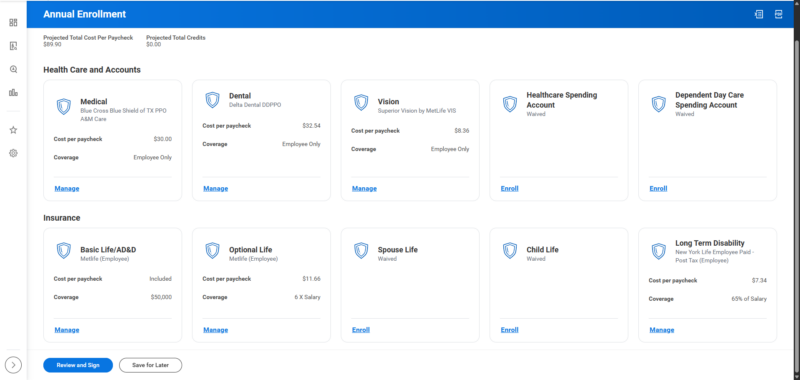Click the Save for Later button

point(151,365)
